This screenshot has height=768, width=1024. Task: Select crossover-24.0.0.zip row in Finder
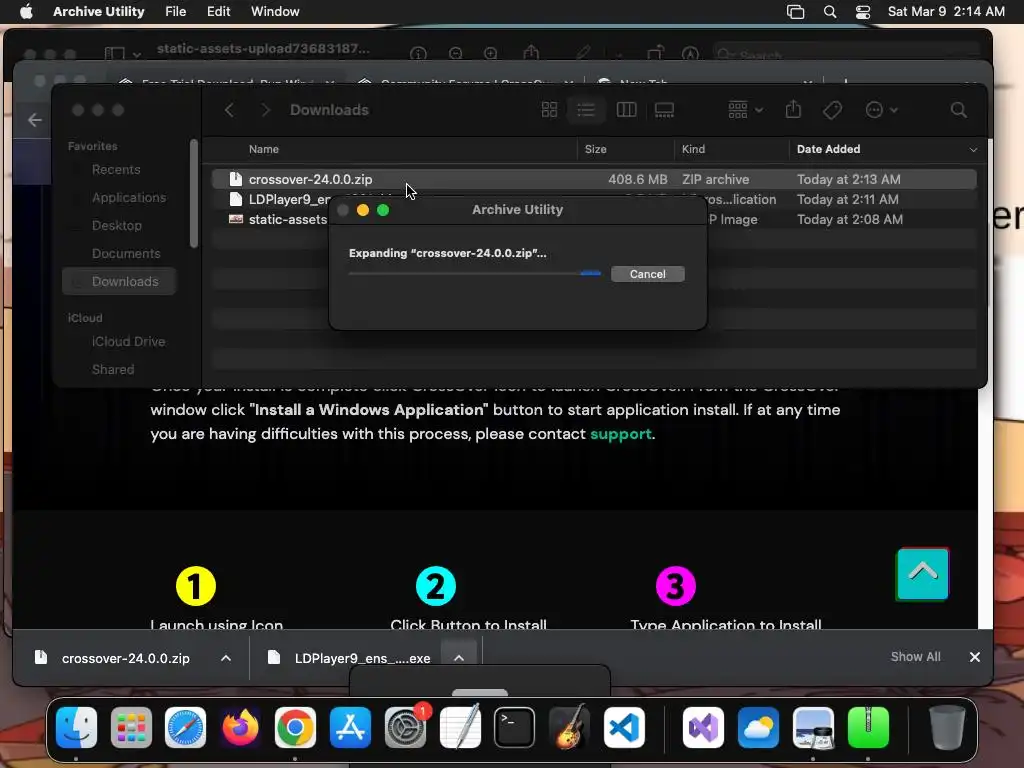pos(594,179)
